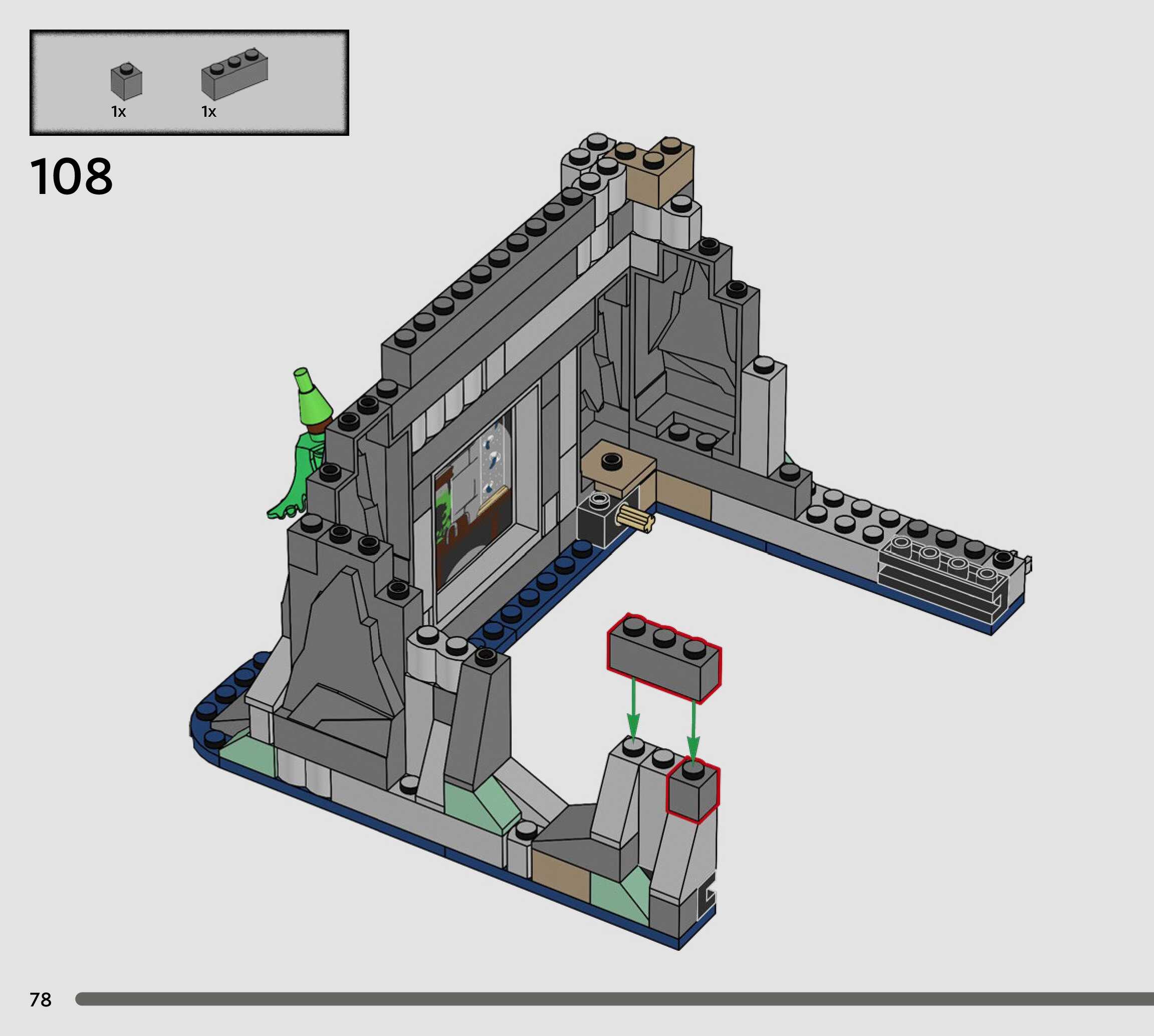
Task: Click the tan pin connector on black brick
Action: pos(635,519)
